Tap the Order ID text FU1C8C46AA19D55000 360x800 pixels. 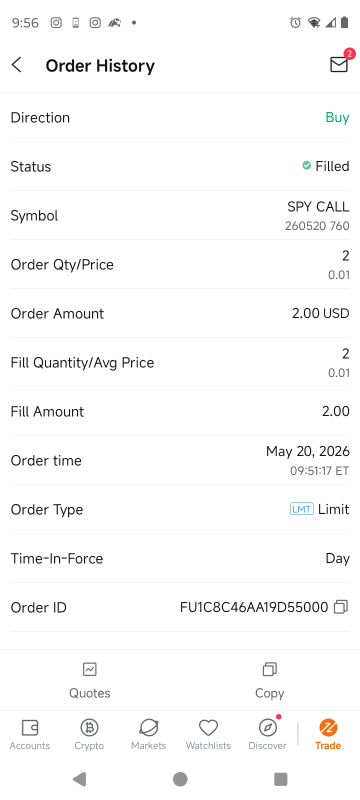coord(254,607)
